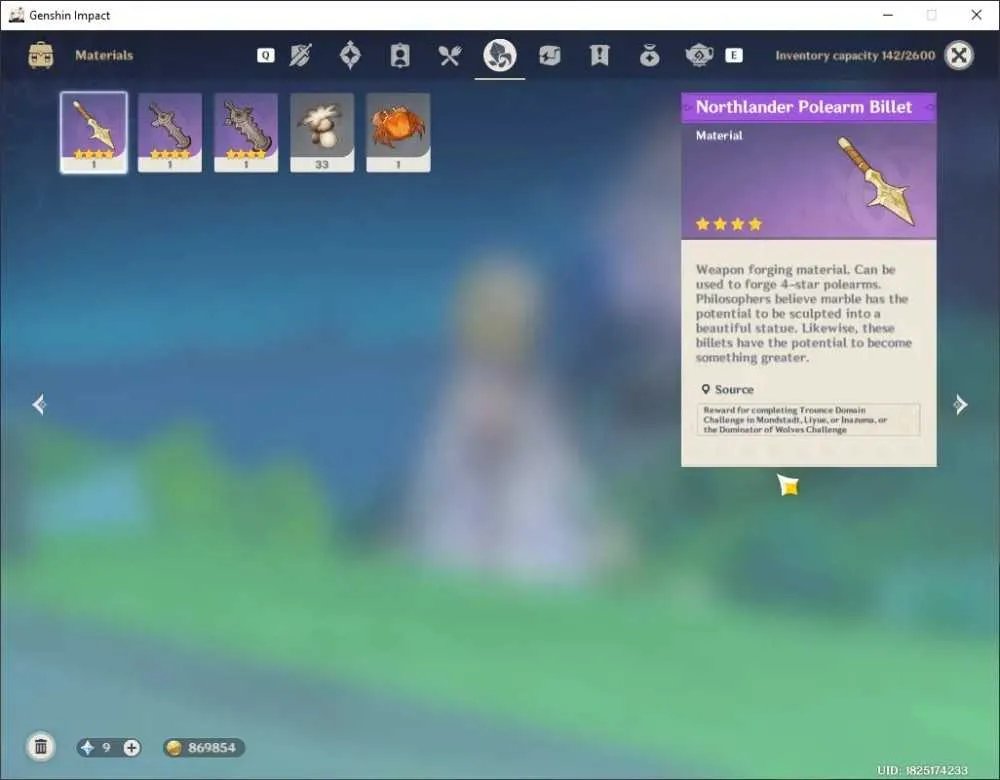Open the Weapons inventory tab
This screenshot has height=780, width=1000.
tap(300, 55)
